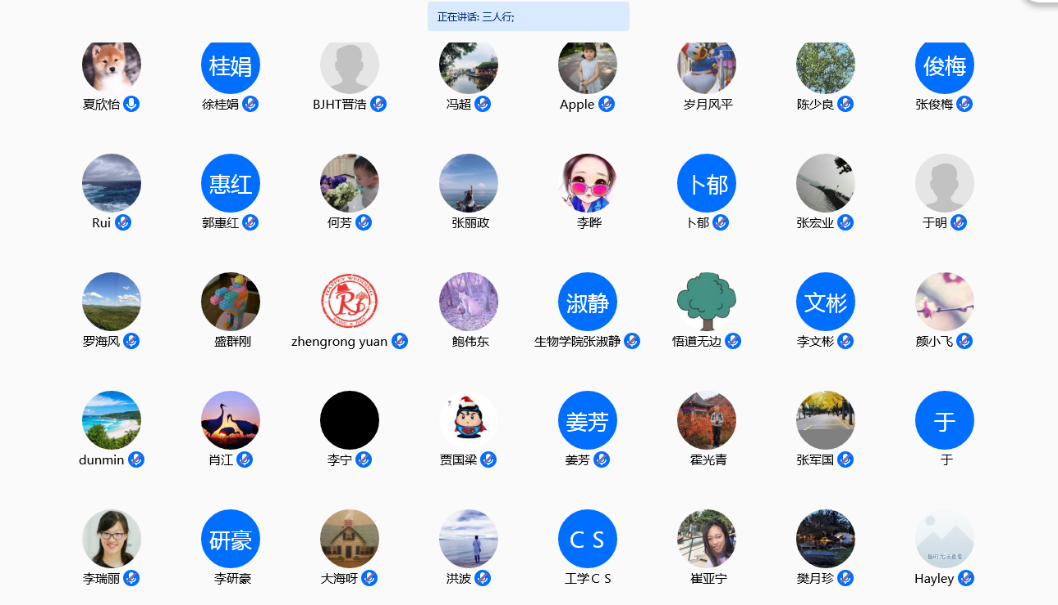This screenshot has height=605, width=1058.
Task: Click the microphone icon next to Rui
Action: click(123, 222)
